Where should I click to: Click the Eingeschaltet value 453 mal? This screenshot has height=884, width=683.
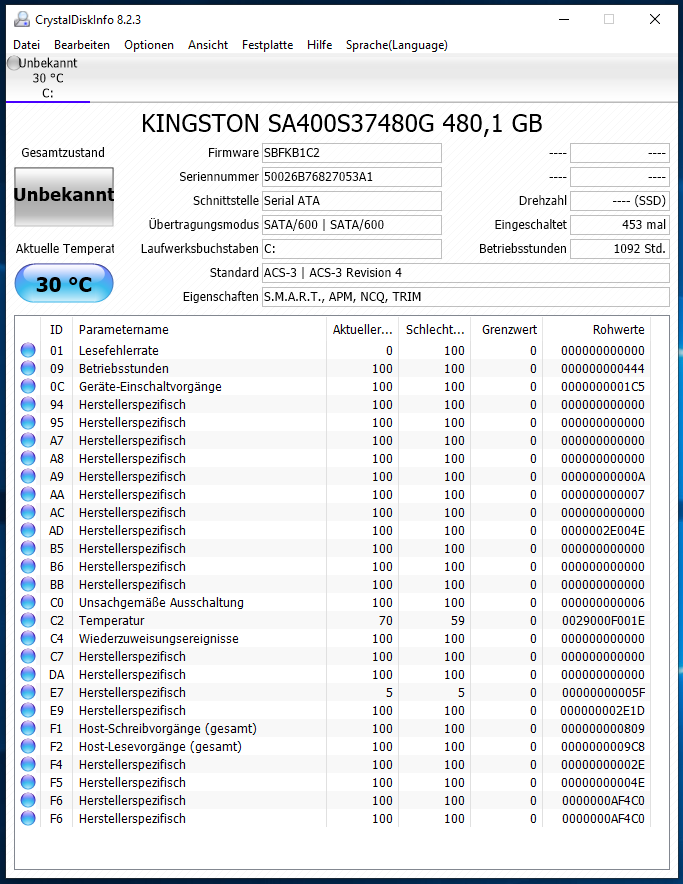[620, 225]
